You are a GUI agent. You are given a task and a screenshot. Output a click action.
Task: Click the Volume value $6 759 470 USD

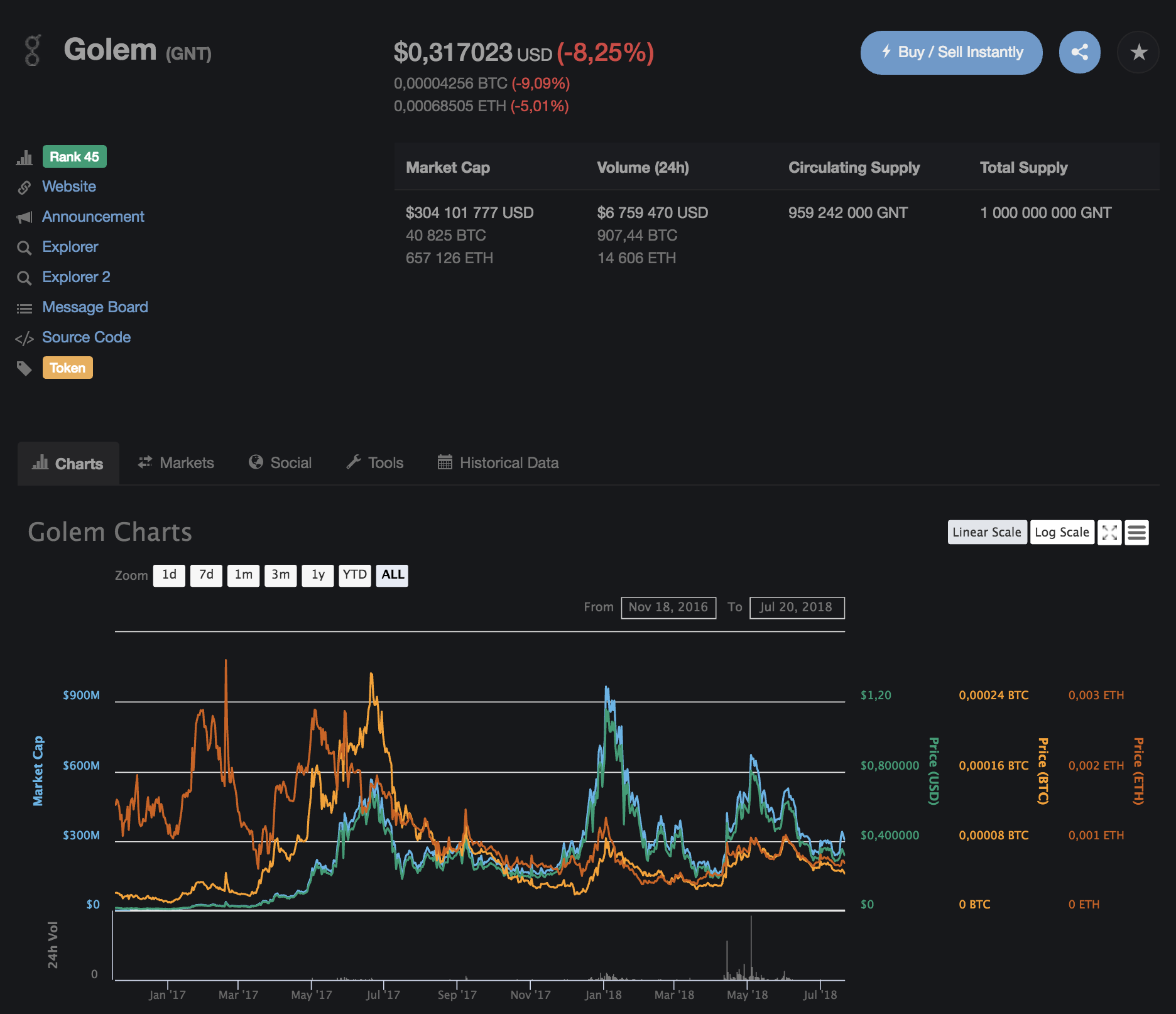[652, 213]
